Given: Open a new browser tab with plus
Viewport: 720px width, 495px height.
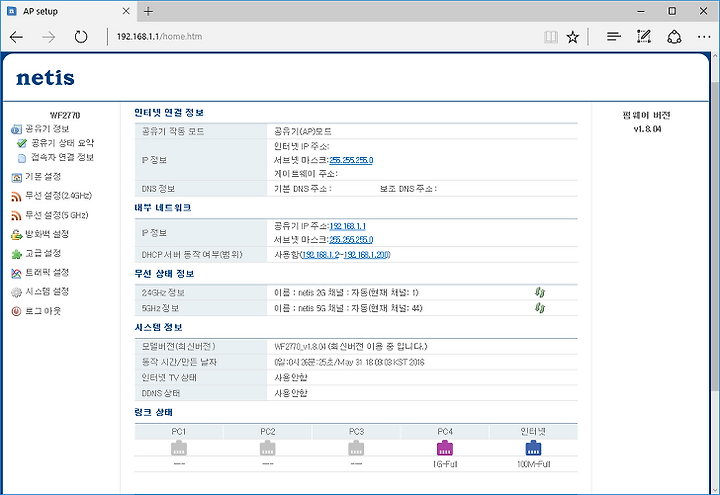Looking at the screenshot, I should point(148,11).
